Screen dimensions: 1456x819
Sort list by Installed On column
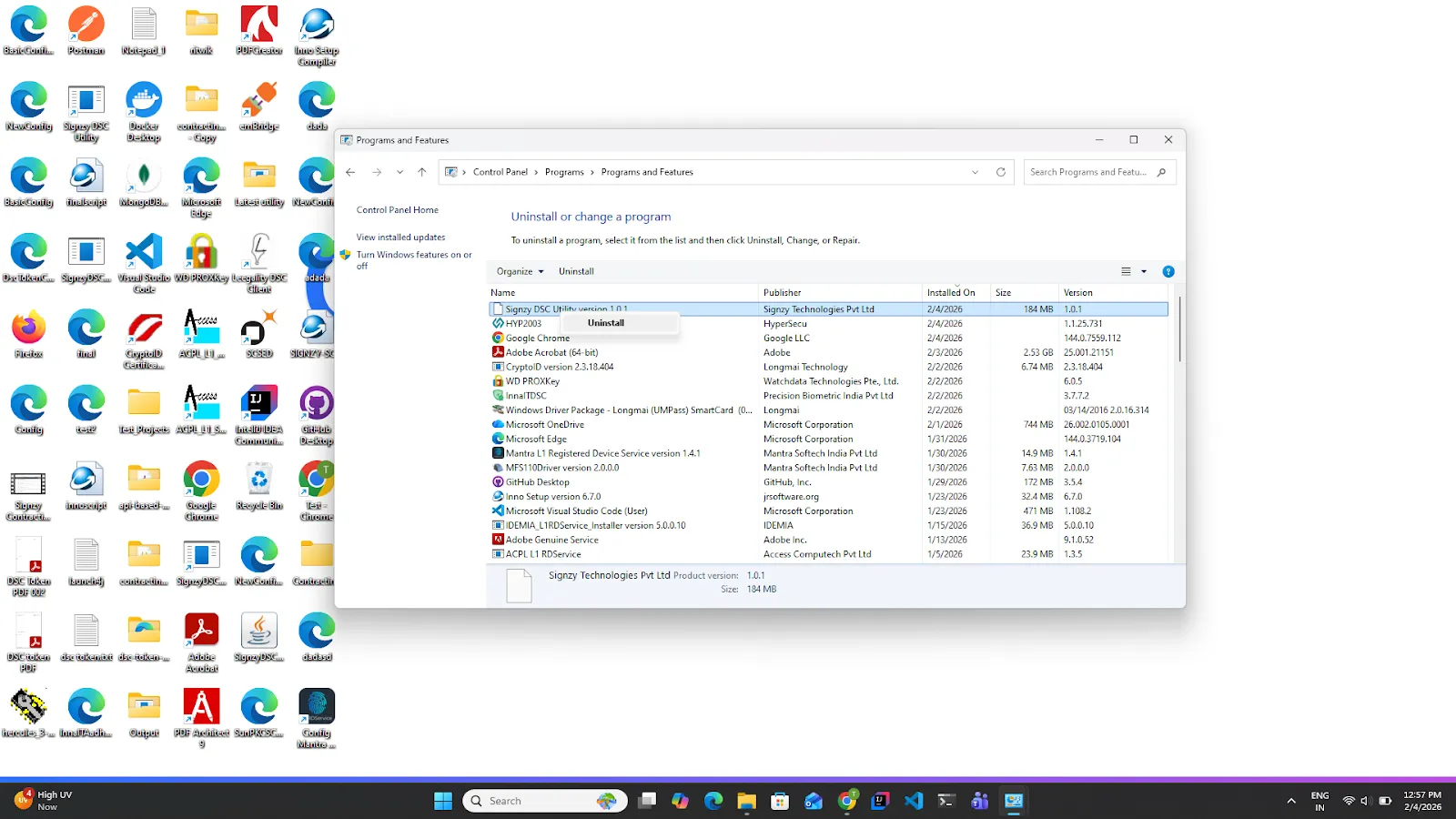956,293
